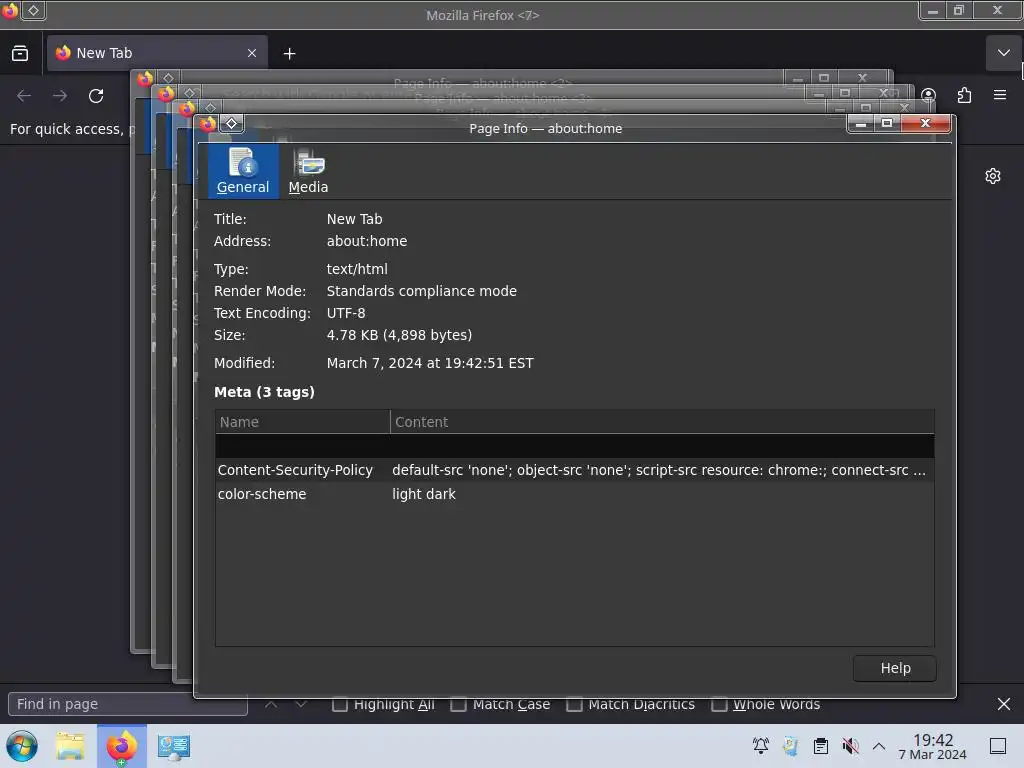Open the list all tabs dropdown

coord(1003,53)
